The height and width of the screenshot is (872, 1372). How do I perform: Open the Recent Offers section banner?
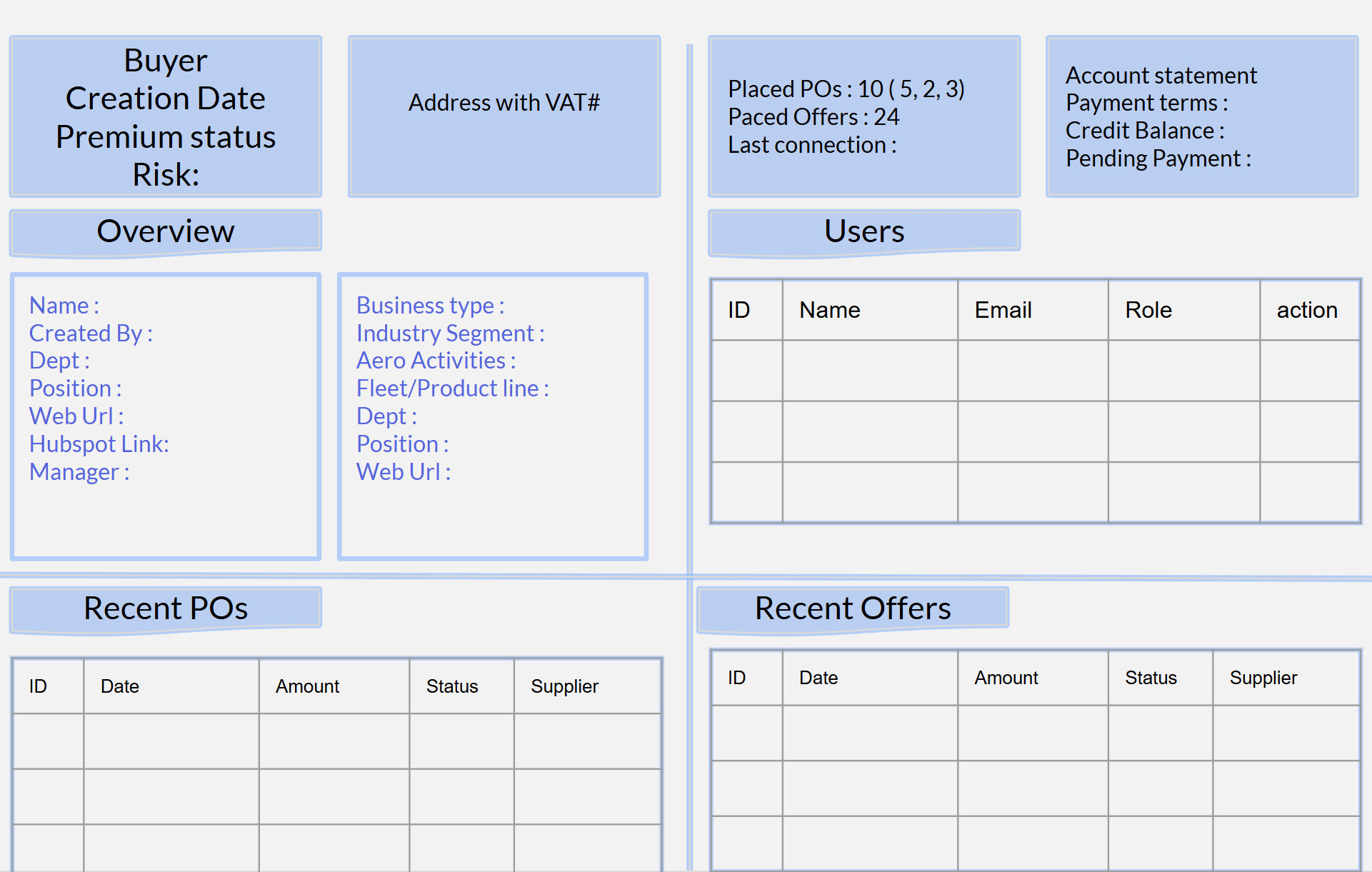(x=852, y=608)
